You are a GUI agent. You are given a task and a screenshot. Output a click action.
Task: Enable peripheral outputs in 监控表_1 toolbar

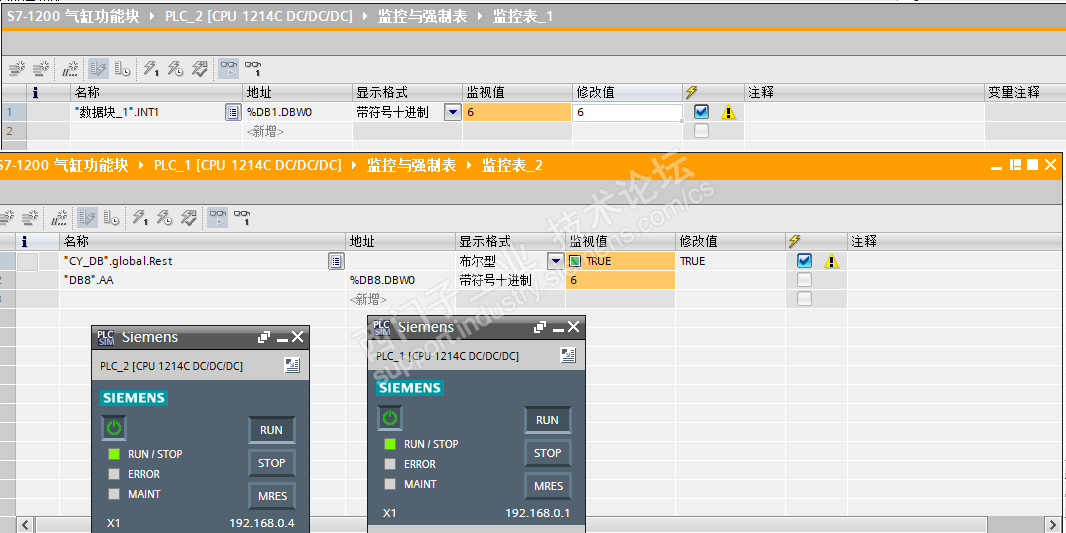(x=199, y=69)
